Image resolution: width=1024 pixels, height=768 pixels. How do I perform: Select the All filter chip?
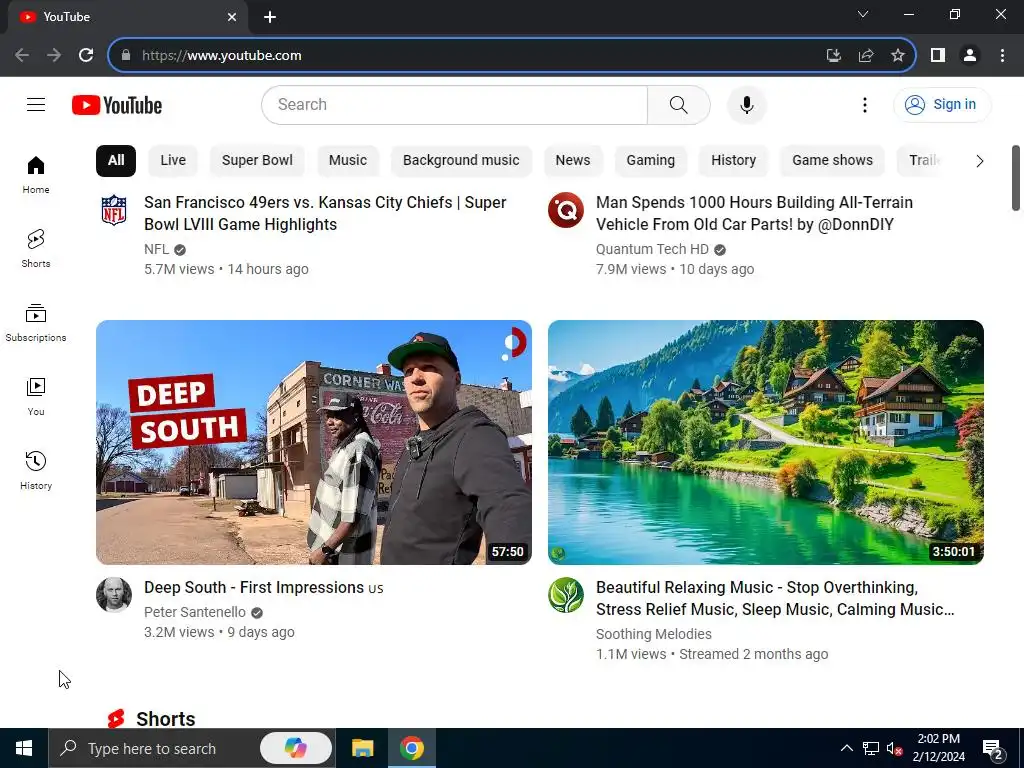[116, 161]
